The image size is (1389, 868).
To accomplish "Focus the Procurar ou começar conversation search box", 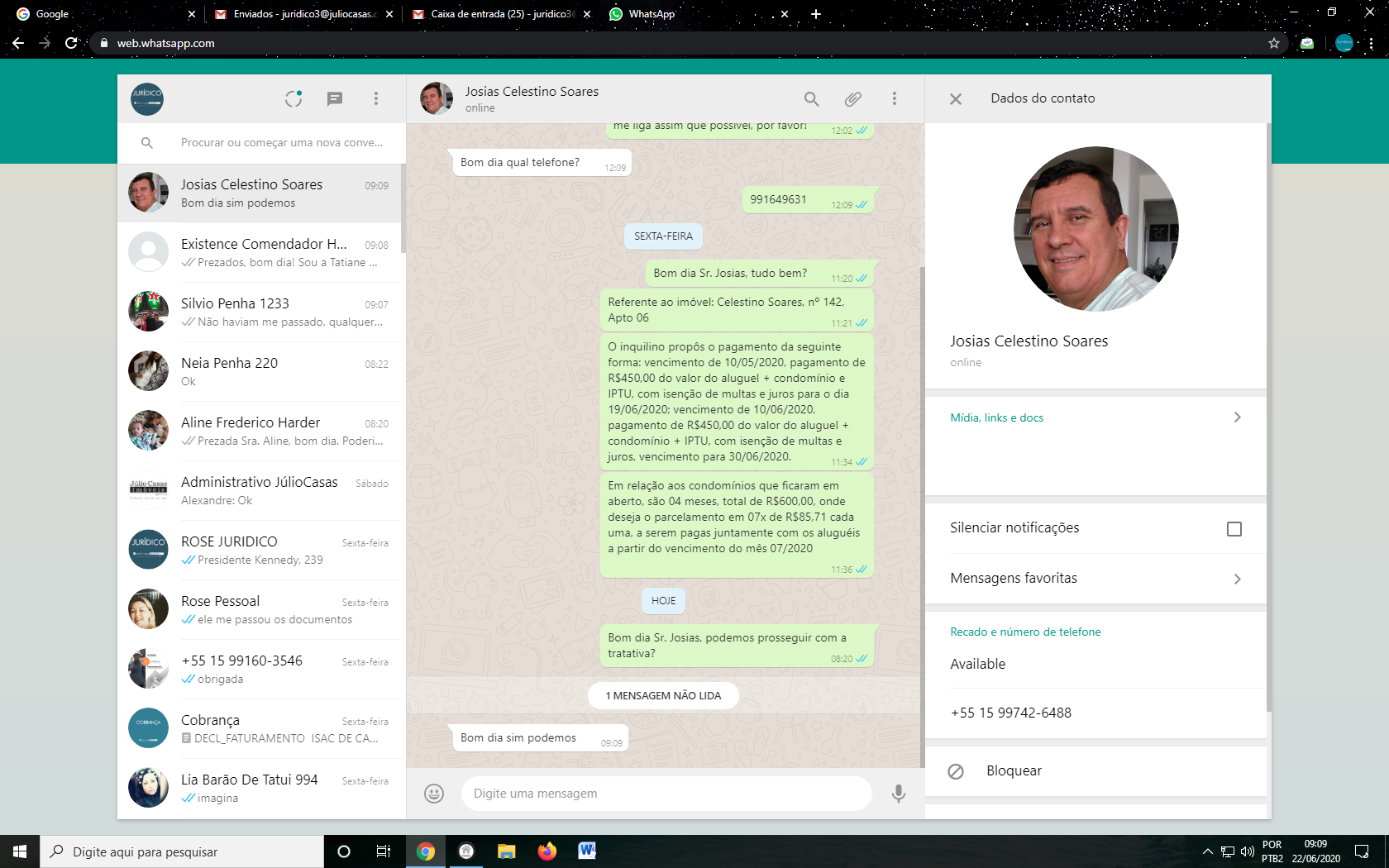I will click(281, 143).
